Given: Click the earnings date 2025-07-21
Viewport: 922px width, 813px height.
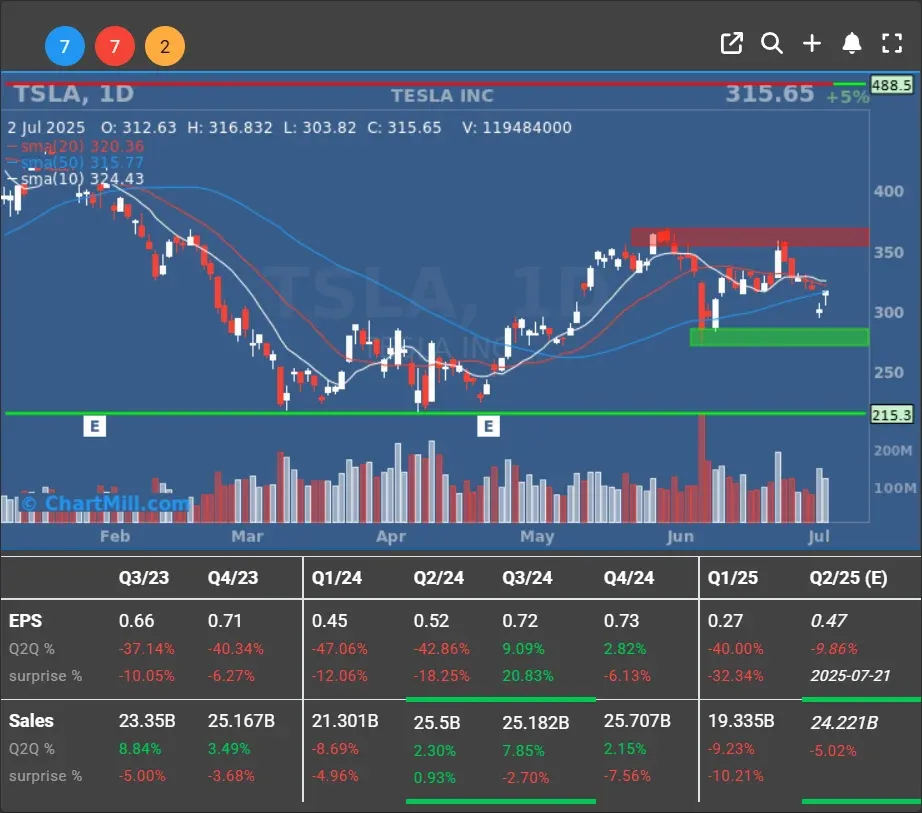Looking at the screenshot, I should point(850,676).
